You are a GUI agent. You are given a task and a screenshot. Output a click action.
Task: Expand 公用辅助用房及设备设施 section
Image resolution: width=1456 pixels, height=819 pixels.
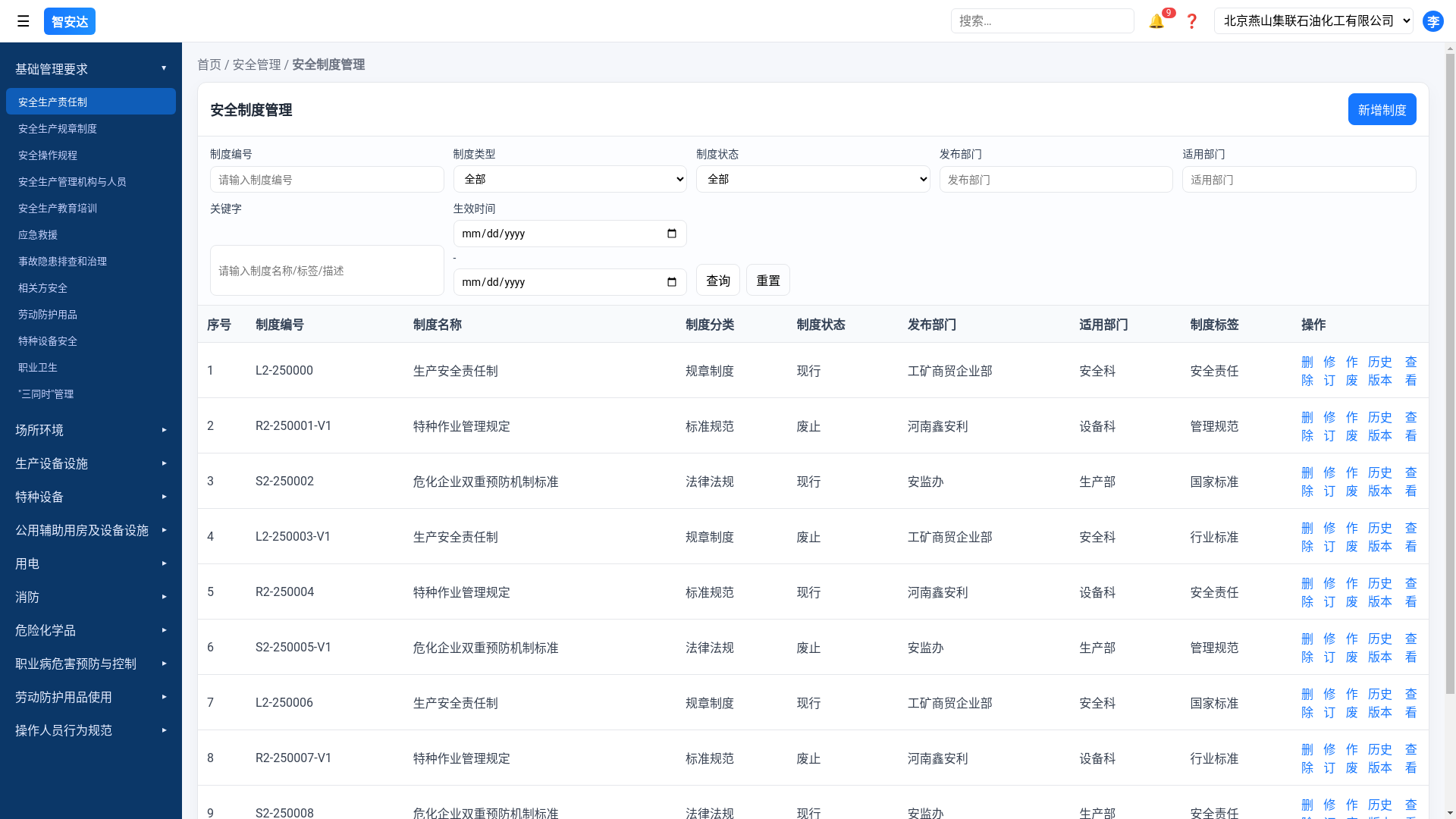[x=91, y=530]
